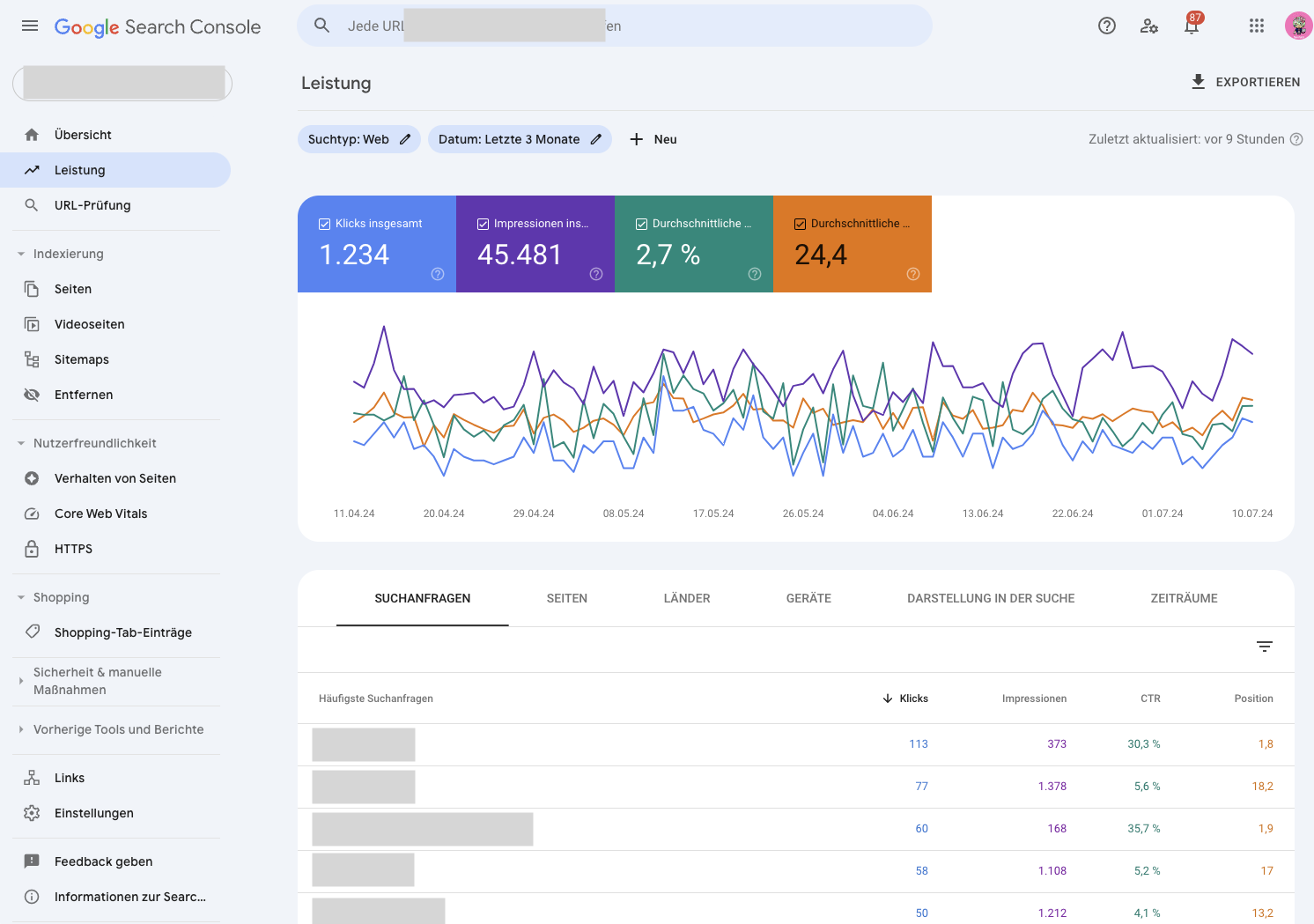Uncheck the Durchschnittliche CTR metric
Image resolution: width=1314 pixels, height=924 pixels.
point(641,223)
